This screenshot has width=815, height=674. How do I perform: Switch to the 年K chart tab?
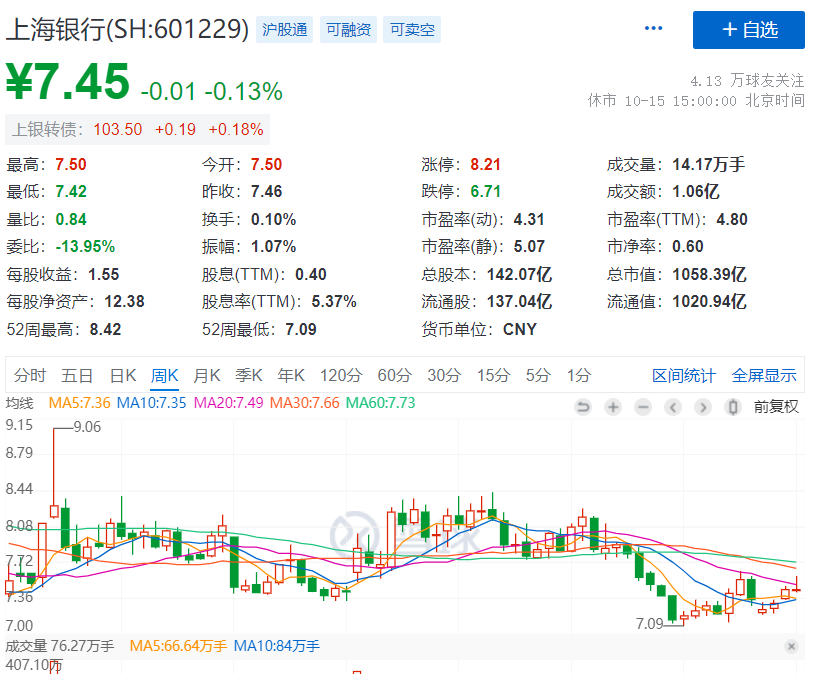(291, 375)
